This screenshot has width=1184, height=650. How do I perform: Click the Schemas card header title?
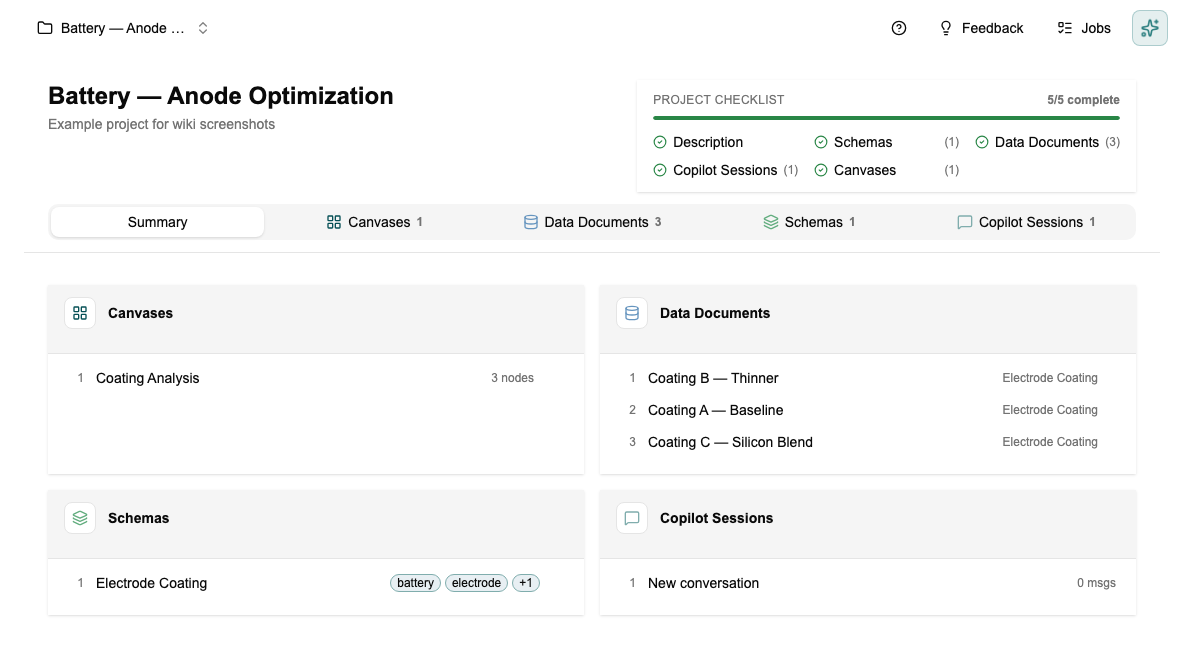coord(138,518)
